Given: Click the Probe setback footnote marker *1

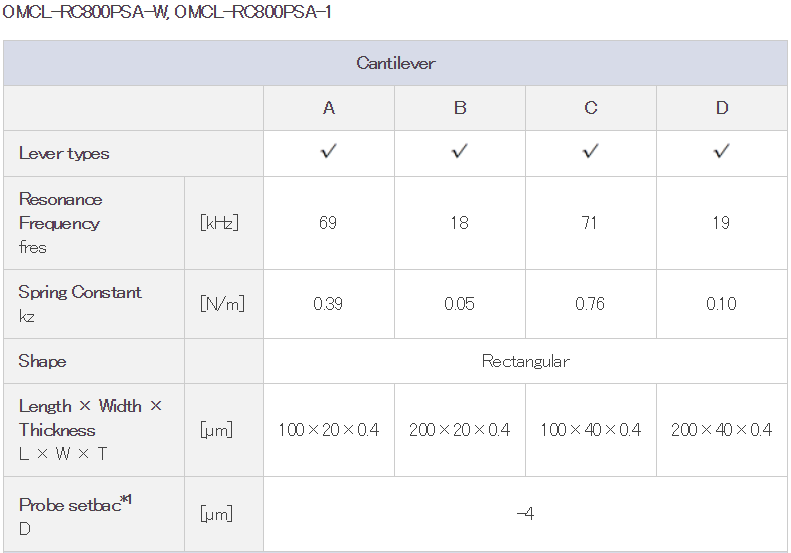Looking at the screenshot, I should (126, 500).
